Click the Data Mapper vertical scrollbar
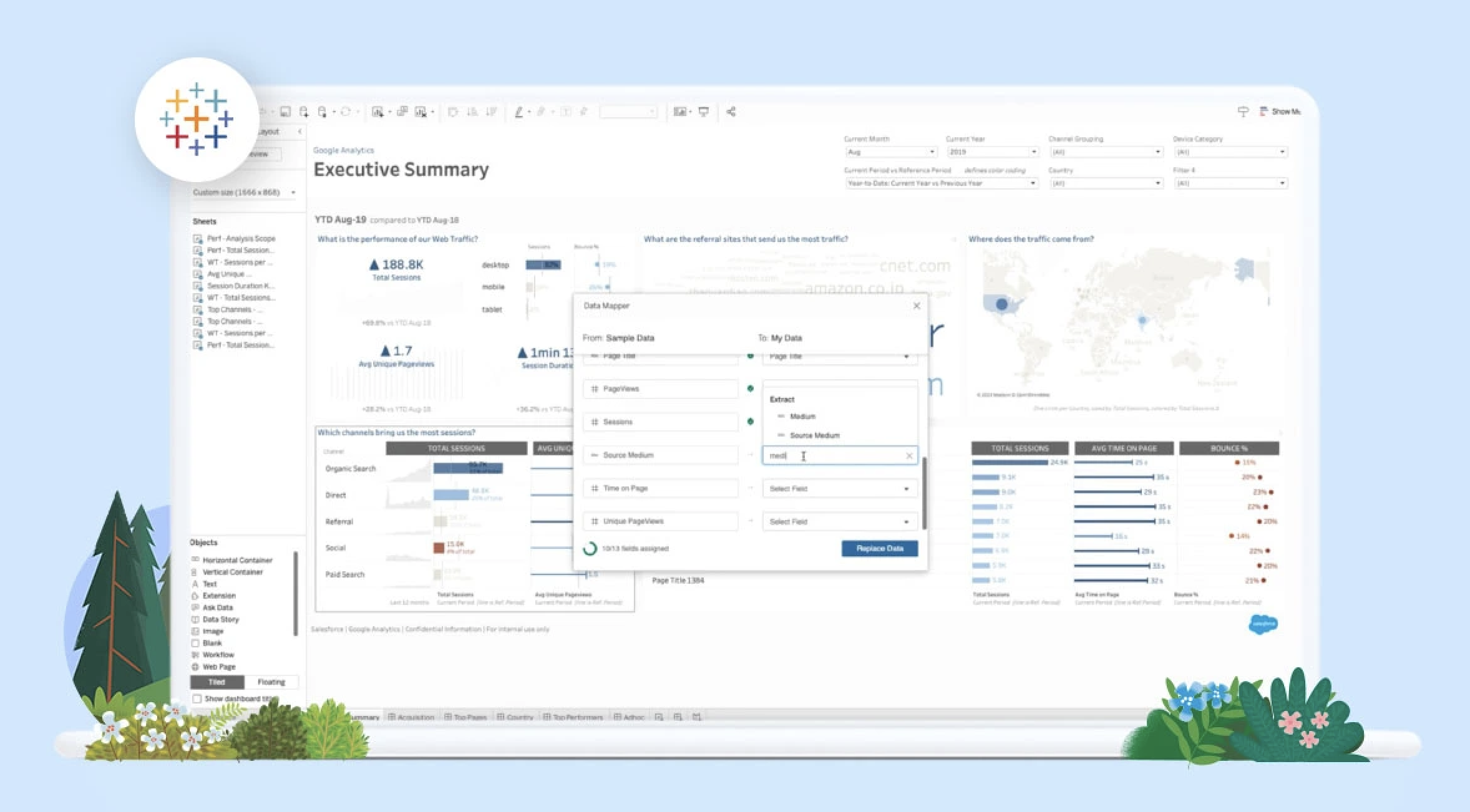 pyautogui.click(x=924, y=493)
